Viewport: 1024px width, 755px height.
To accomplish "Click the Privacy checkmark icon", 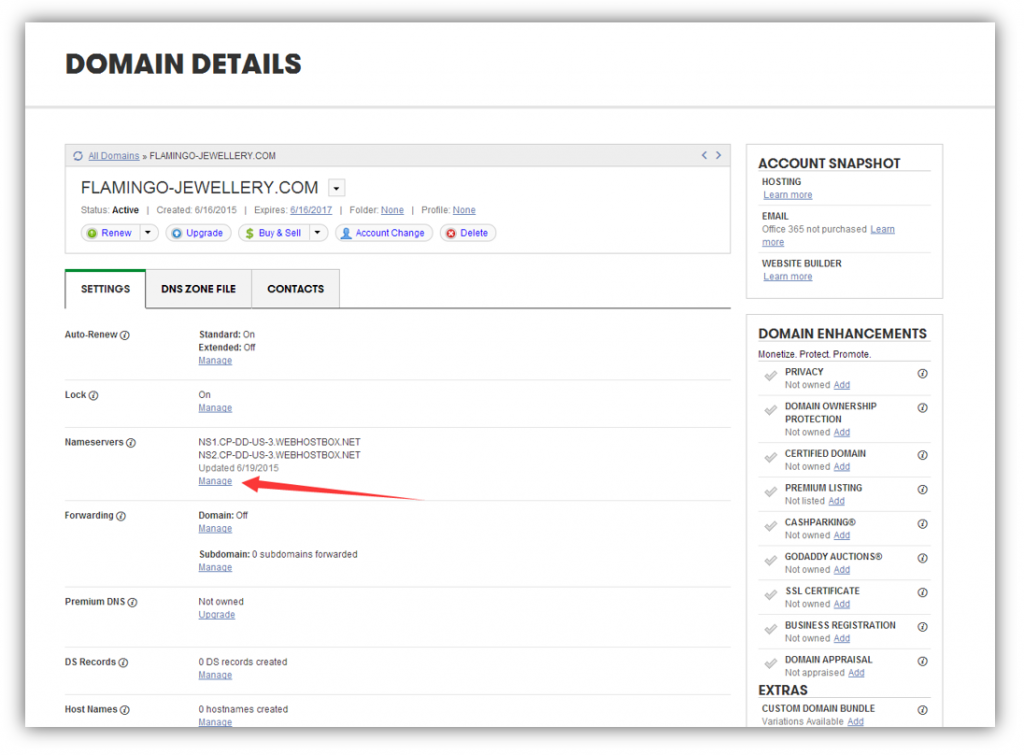I will coord(771,376).
